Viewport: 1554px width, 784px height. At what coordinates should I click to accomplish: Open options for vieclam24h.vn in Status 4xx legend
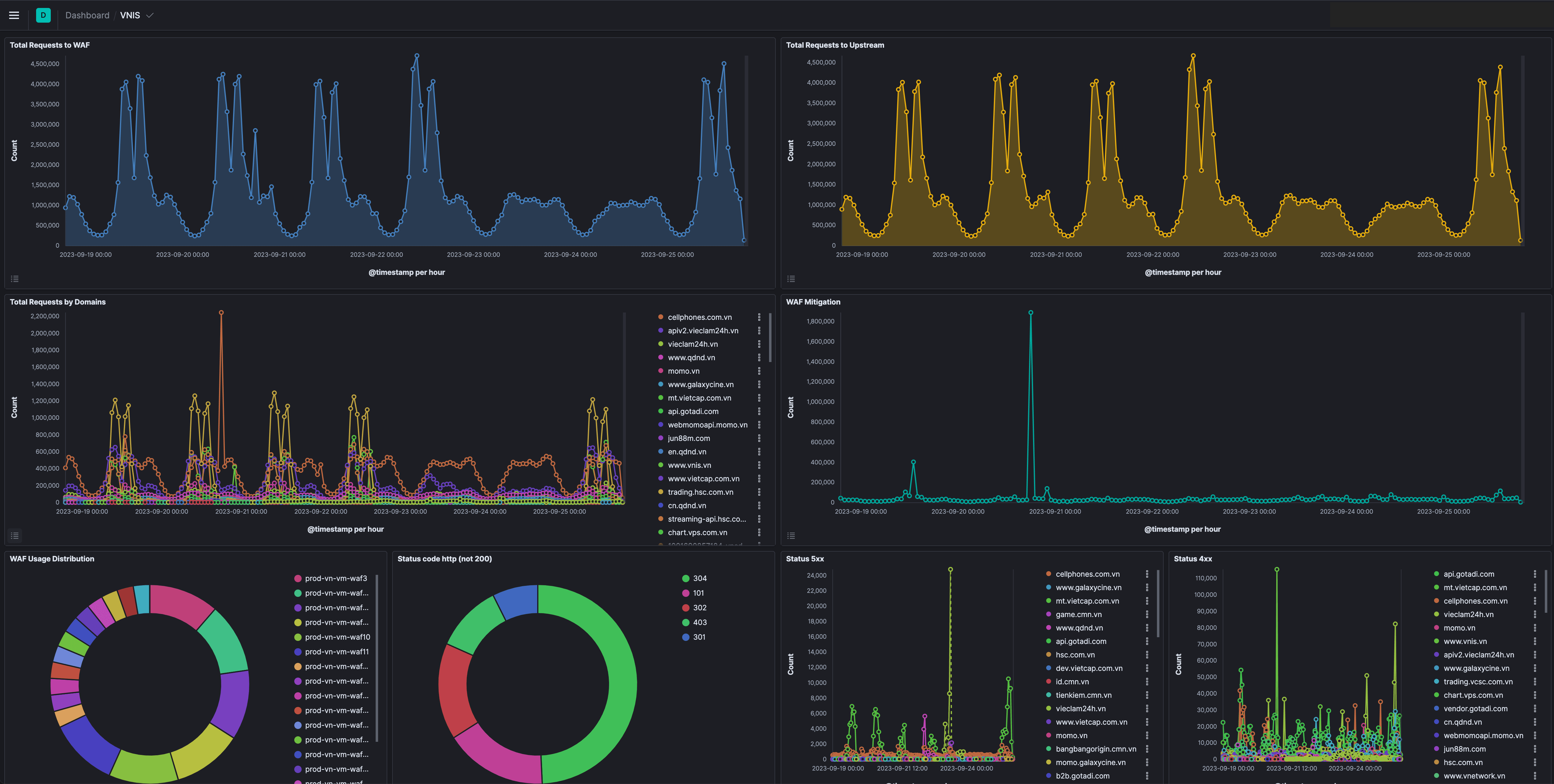(x=1535, y=615)
